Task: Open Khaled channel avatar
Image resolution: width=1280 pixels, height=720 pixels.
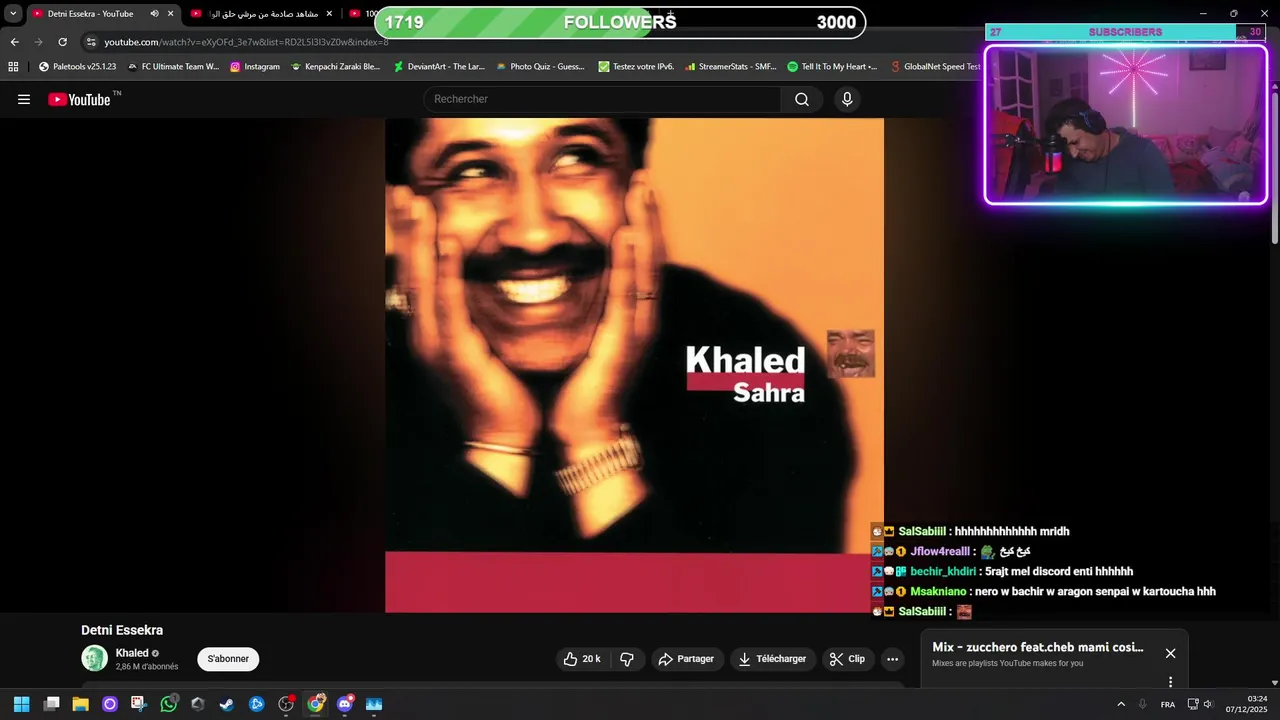Action: [x=94, y=658]
